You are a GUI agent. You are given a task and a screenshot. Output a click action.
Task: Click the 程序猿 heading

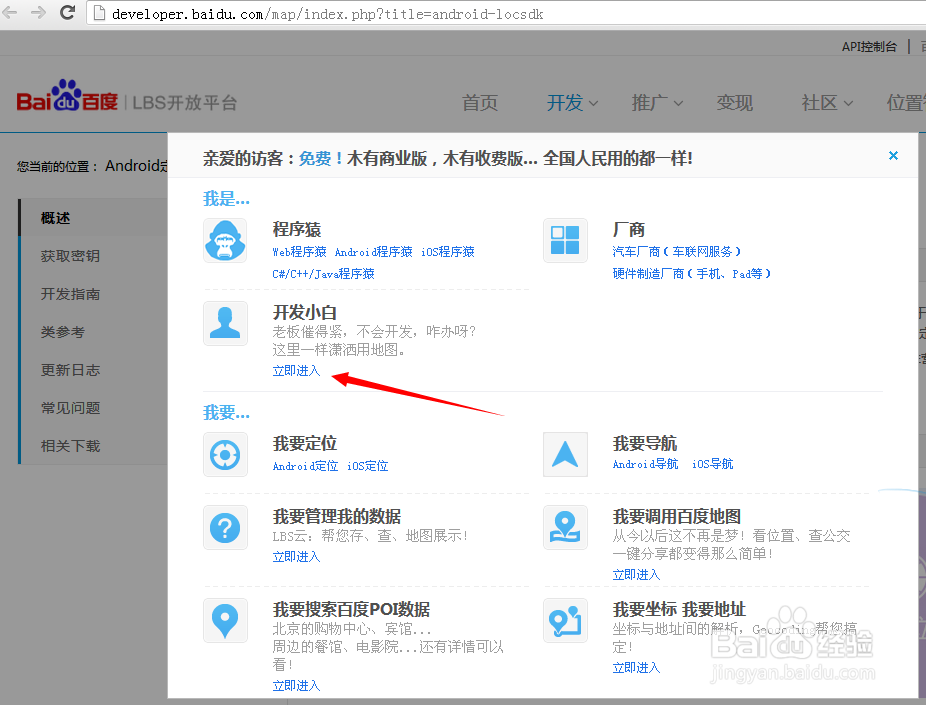coord(296,229)
